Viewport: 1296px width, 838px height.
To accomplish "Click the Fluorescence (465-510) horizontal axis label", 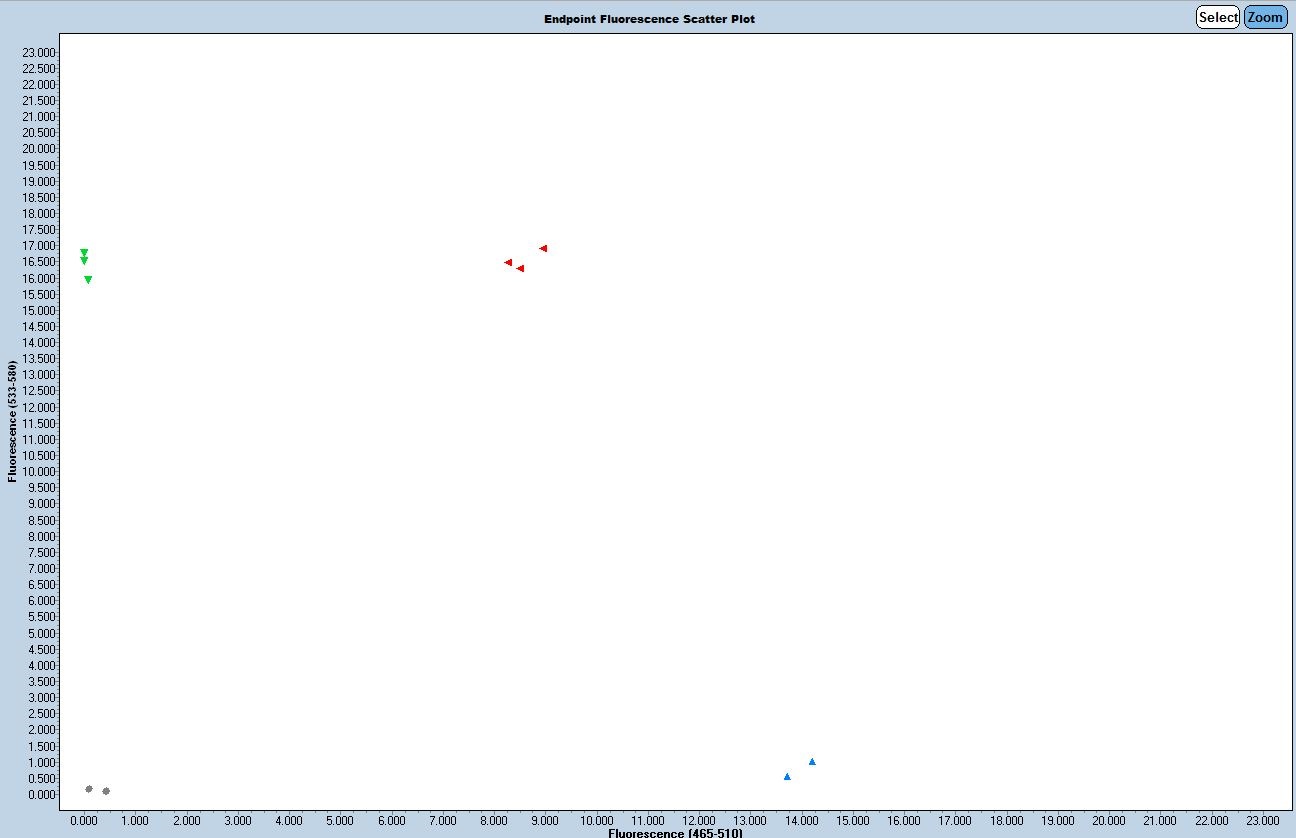I will coord(661,832).
